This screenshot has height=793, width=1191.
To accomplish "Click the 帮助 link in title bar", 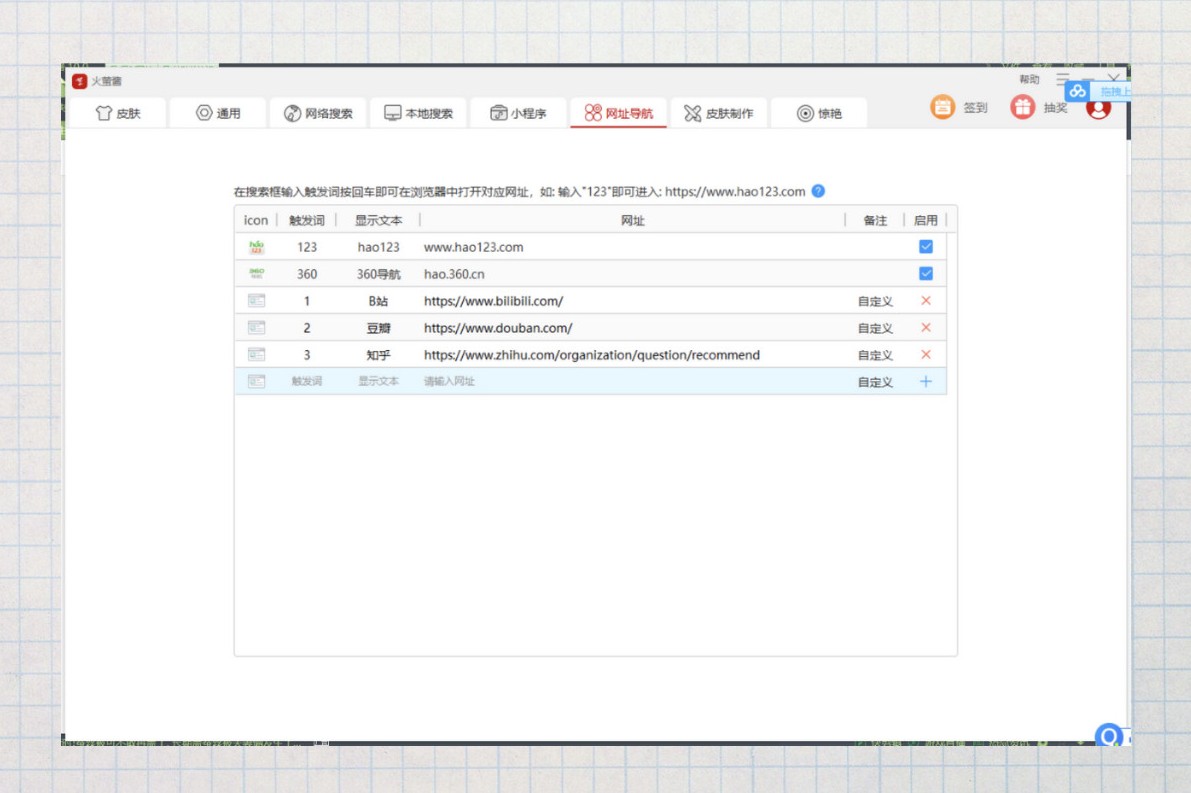I will pyautogui.click(x=1029, y=80).
